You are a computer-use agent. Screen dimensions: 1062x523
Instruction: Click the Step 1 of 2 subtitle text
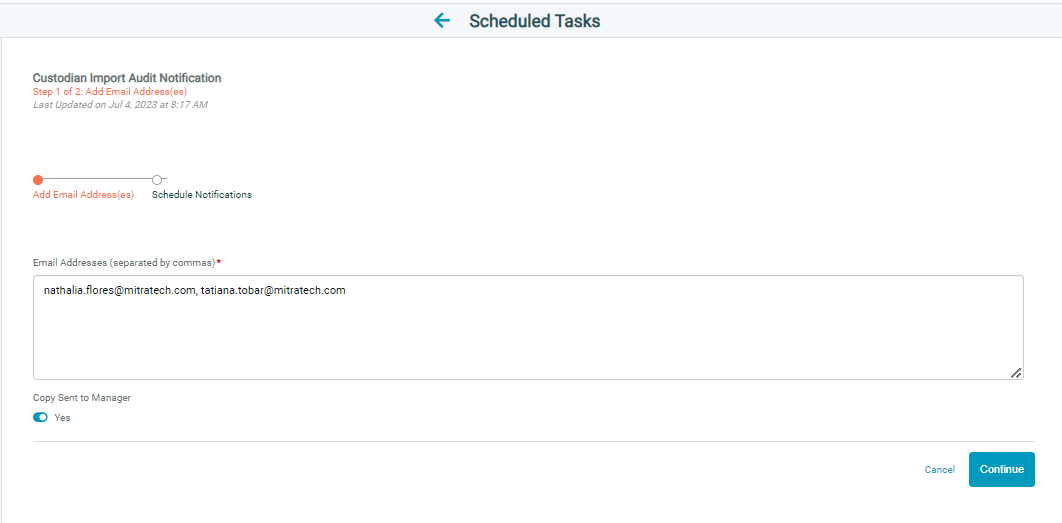(x=110, y=91)
